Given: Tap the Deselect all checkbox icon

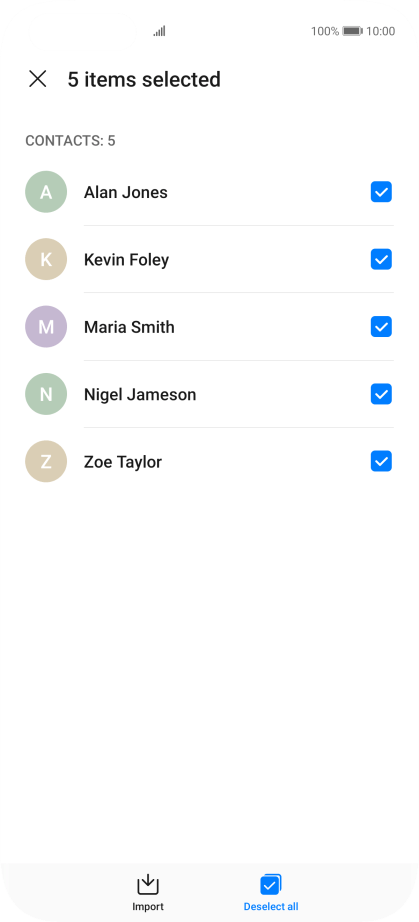Looking at the screenshot, I should point(271,884).
